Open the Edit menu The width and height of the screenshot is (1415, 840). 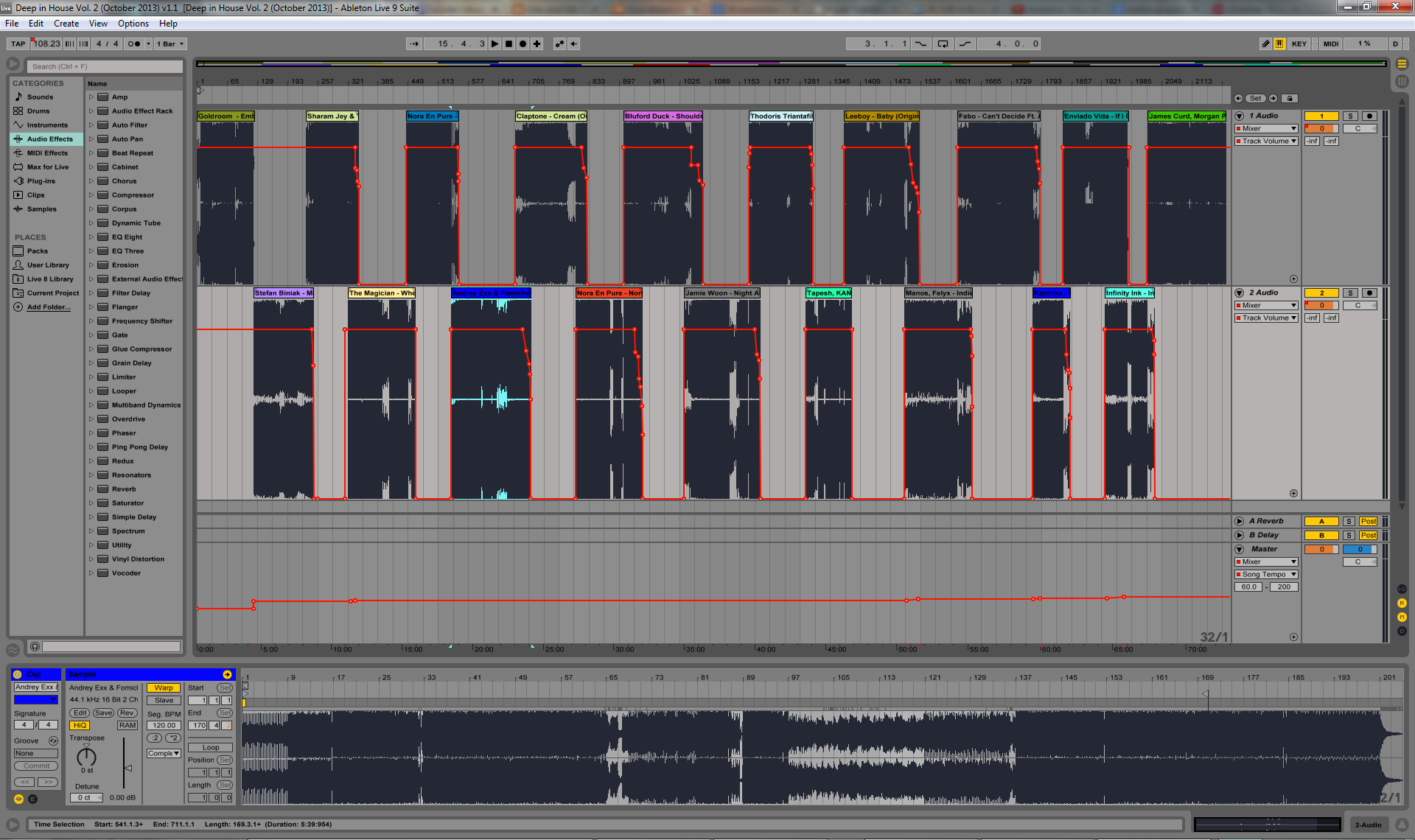[36, 24]
